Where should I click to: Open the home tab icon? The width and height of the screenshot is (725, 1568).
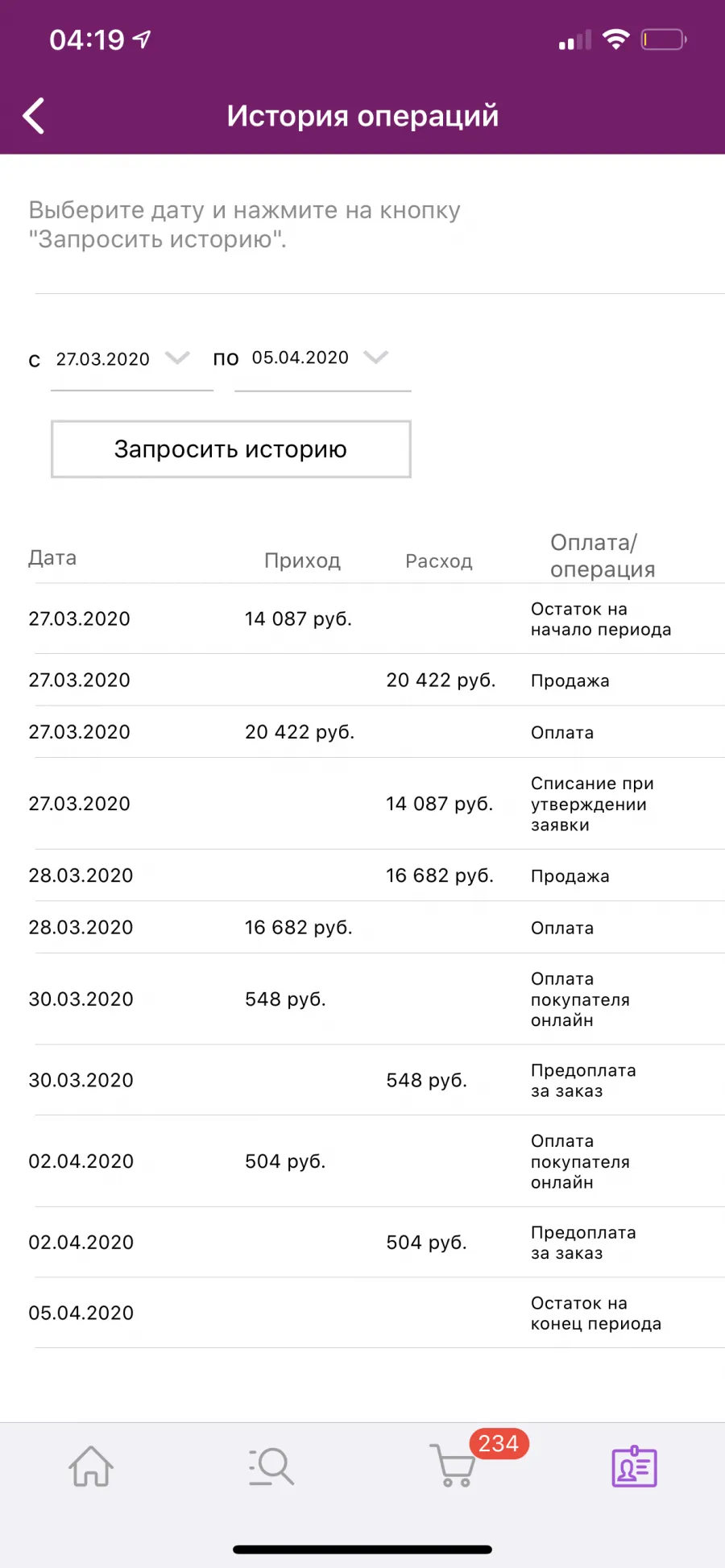coord(91,1466)
